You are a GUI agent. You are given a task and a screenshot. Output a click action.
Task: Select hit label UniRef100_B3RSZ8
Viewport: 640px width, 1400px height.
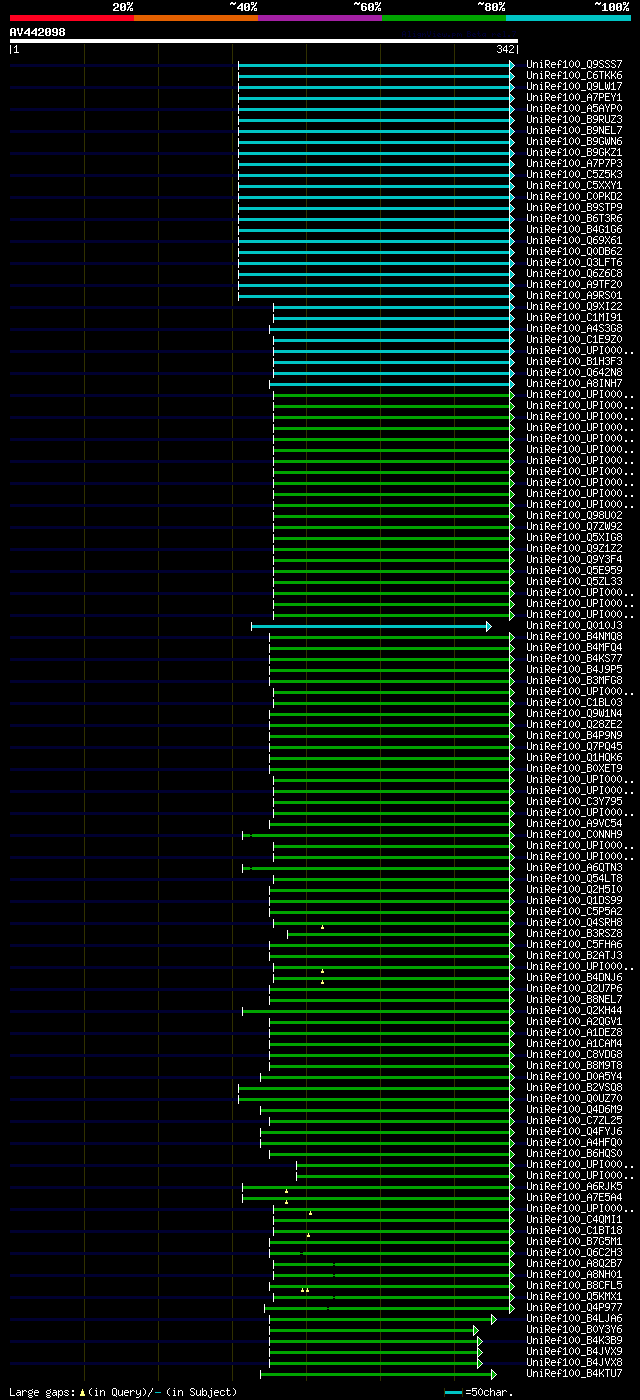pos(574,933)
